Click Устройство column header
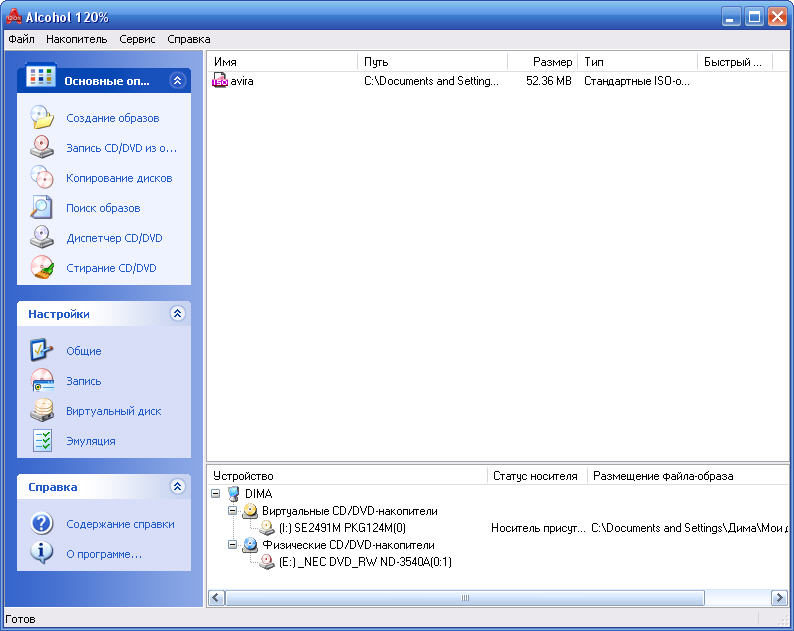The image size is (794, 631). (x=347, y=476)
